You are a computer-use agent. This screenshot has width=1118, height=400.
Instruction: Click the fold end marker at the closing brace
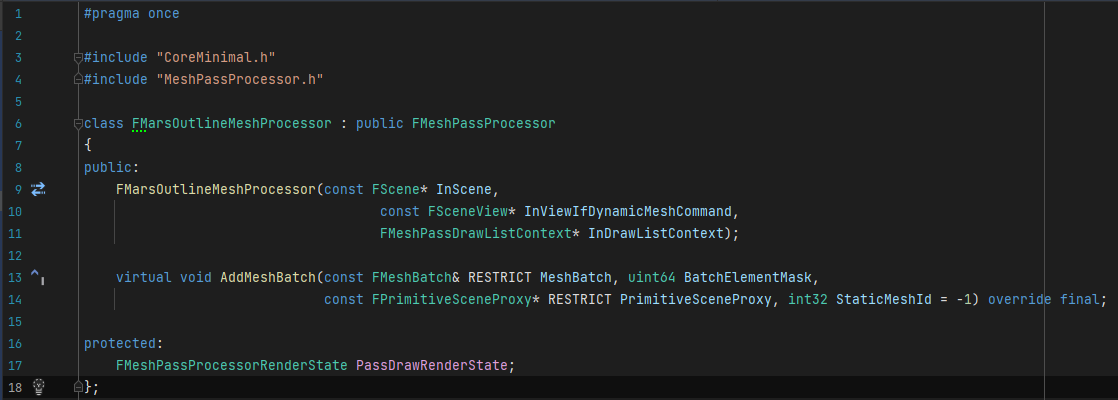click(78, 386)
